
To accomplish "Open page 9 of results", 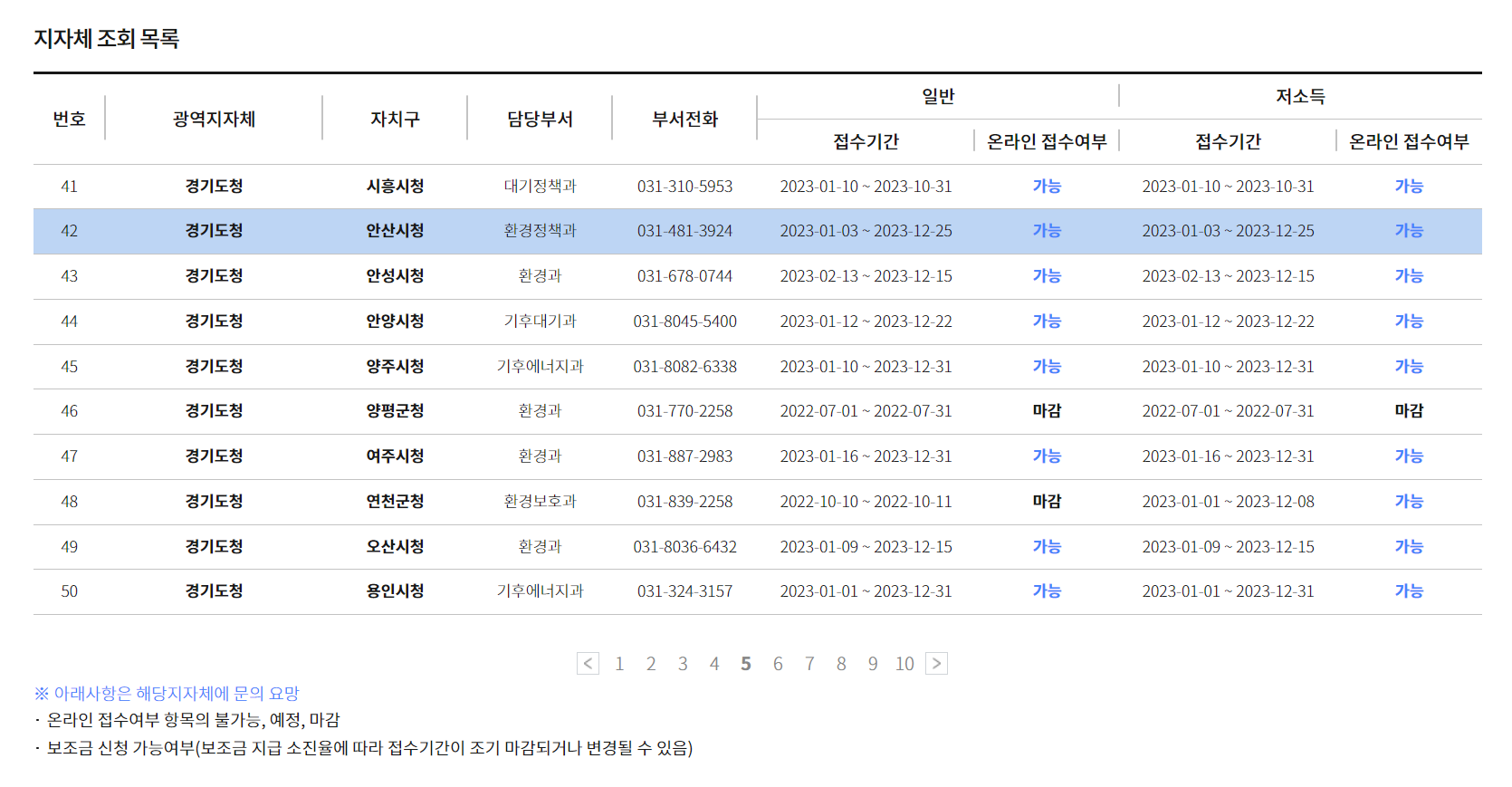I will 873,664.
